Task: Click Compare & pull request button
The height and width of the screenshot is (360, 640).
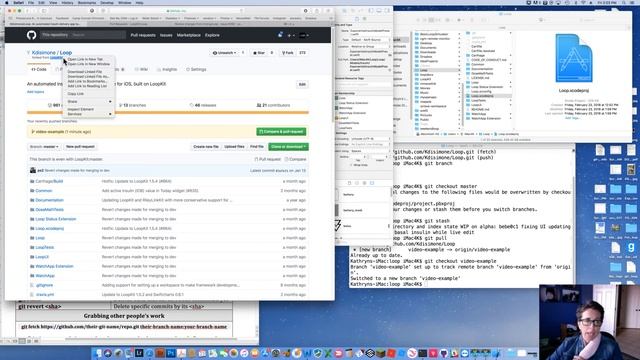Action: click(x=281, y=132)
